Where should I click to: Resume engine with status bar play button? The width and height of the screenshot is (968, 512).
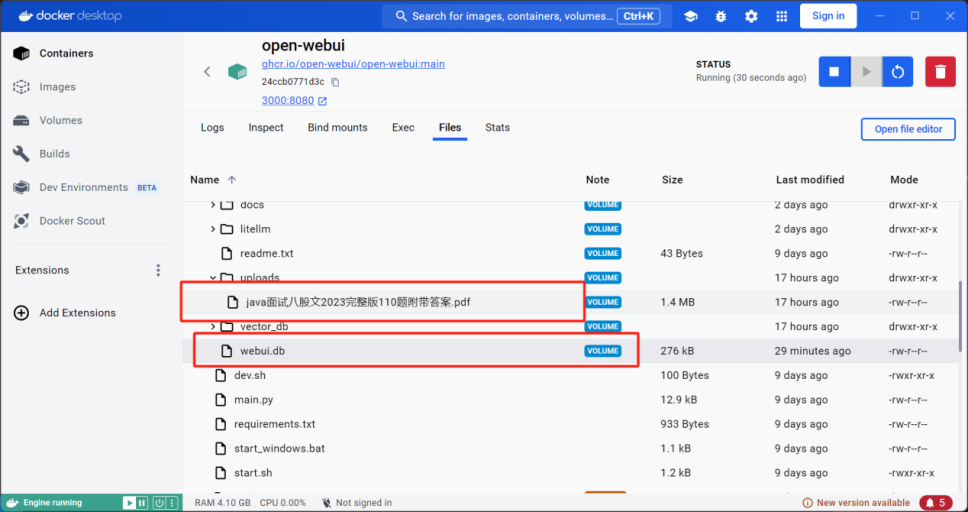(130, 503)
